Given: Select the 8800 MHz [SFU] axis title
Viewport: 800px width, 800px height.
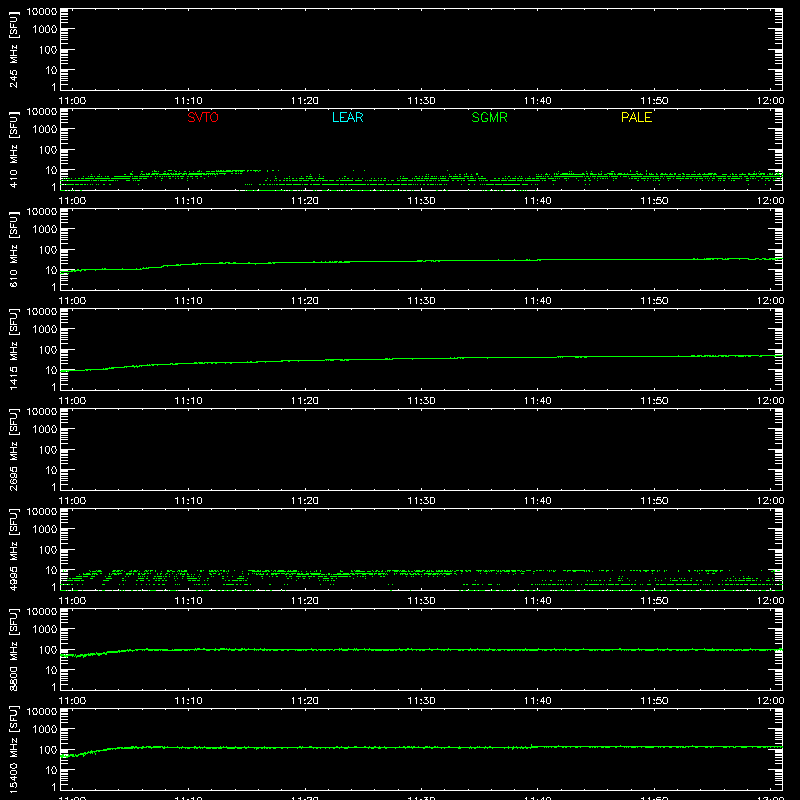Looking at the screenshot, I should (x=13, y=649).
